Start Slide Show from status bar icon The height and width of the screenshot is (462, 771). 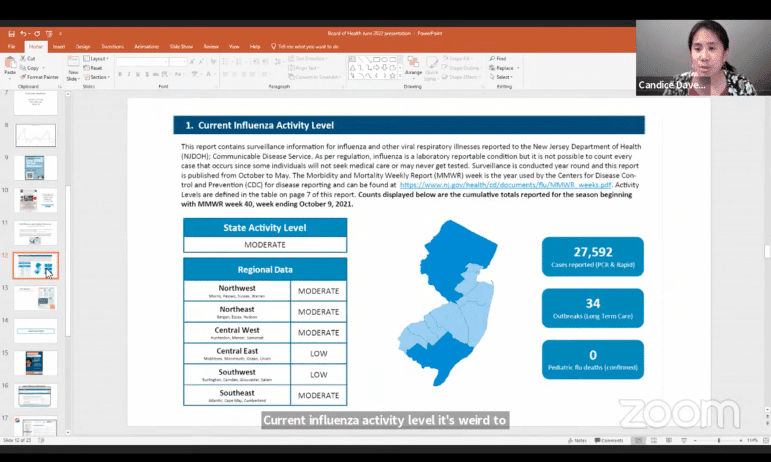coord(684,440)
